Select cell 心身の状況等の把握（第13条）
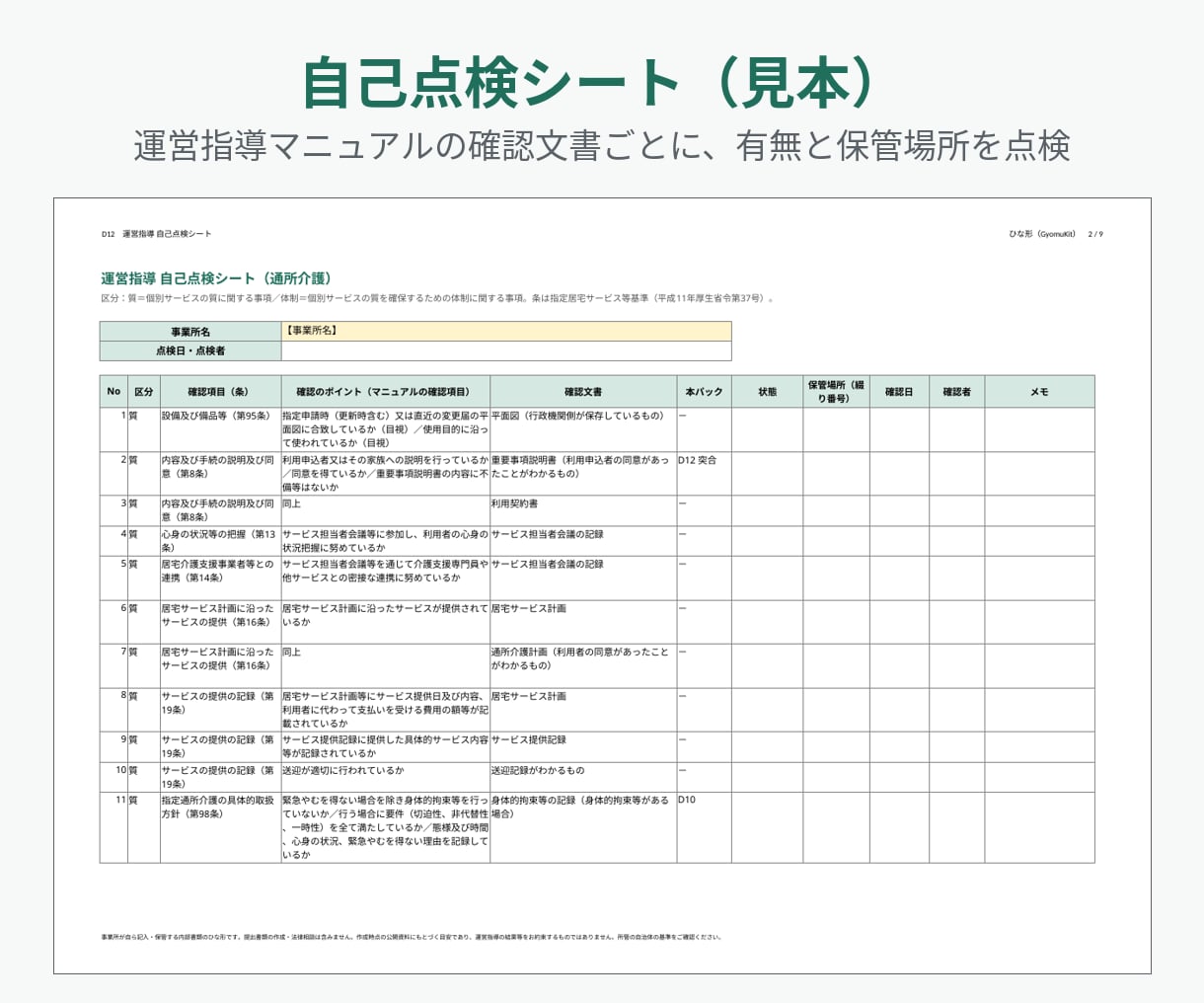The height and width of the screenshot is (1003, 1204). 220,541
